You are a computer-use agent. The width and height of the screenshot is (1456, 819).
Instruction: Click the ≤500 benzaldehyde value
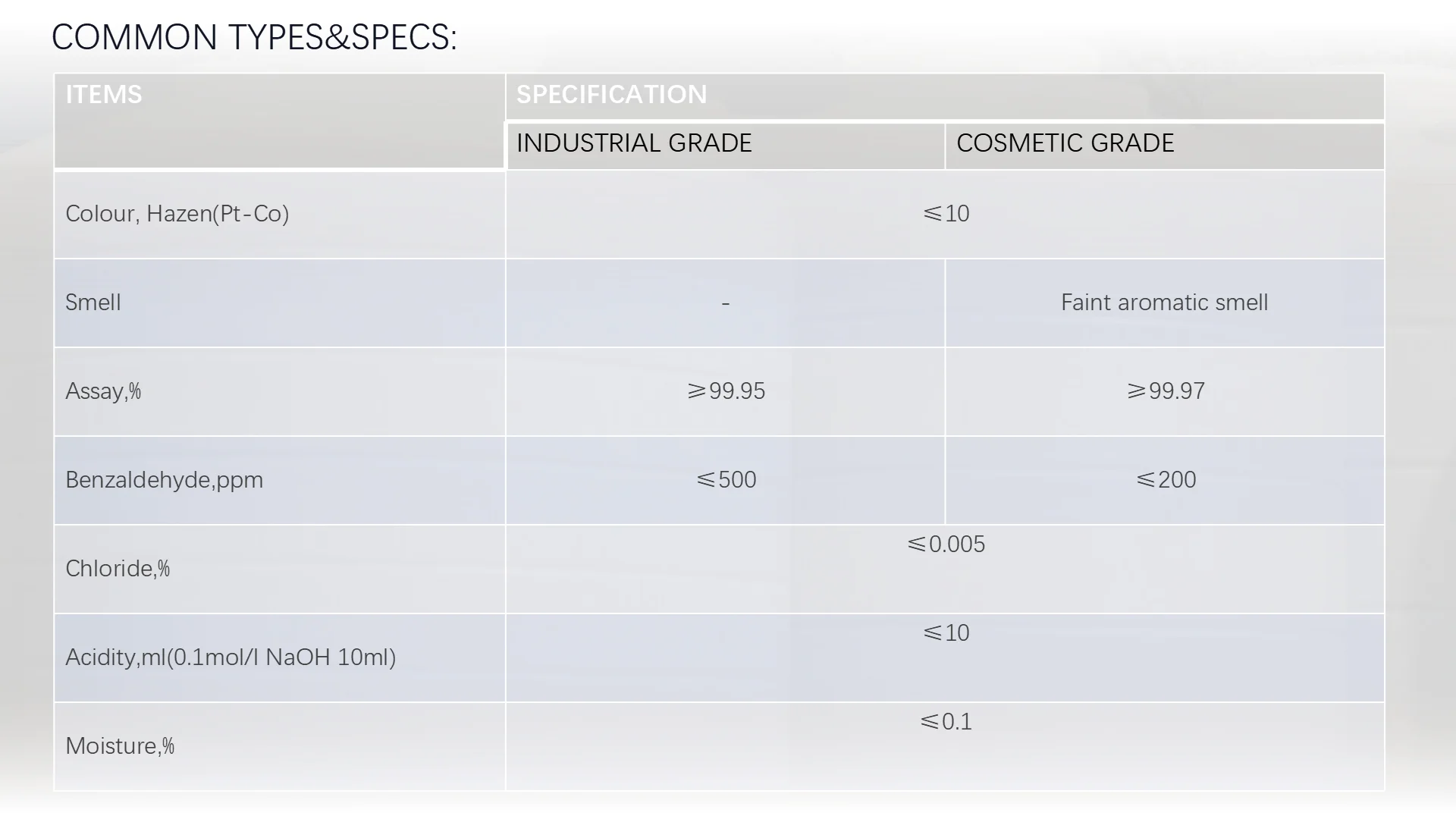click(726, 480)
